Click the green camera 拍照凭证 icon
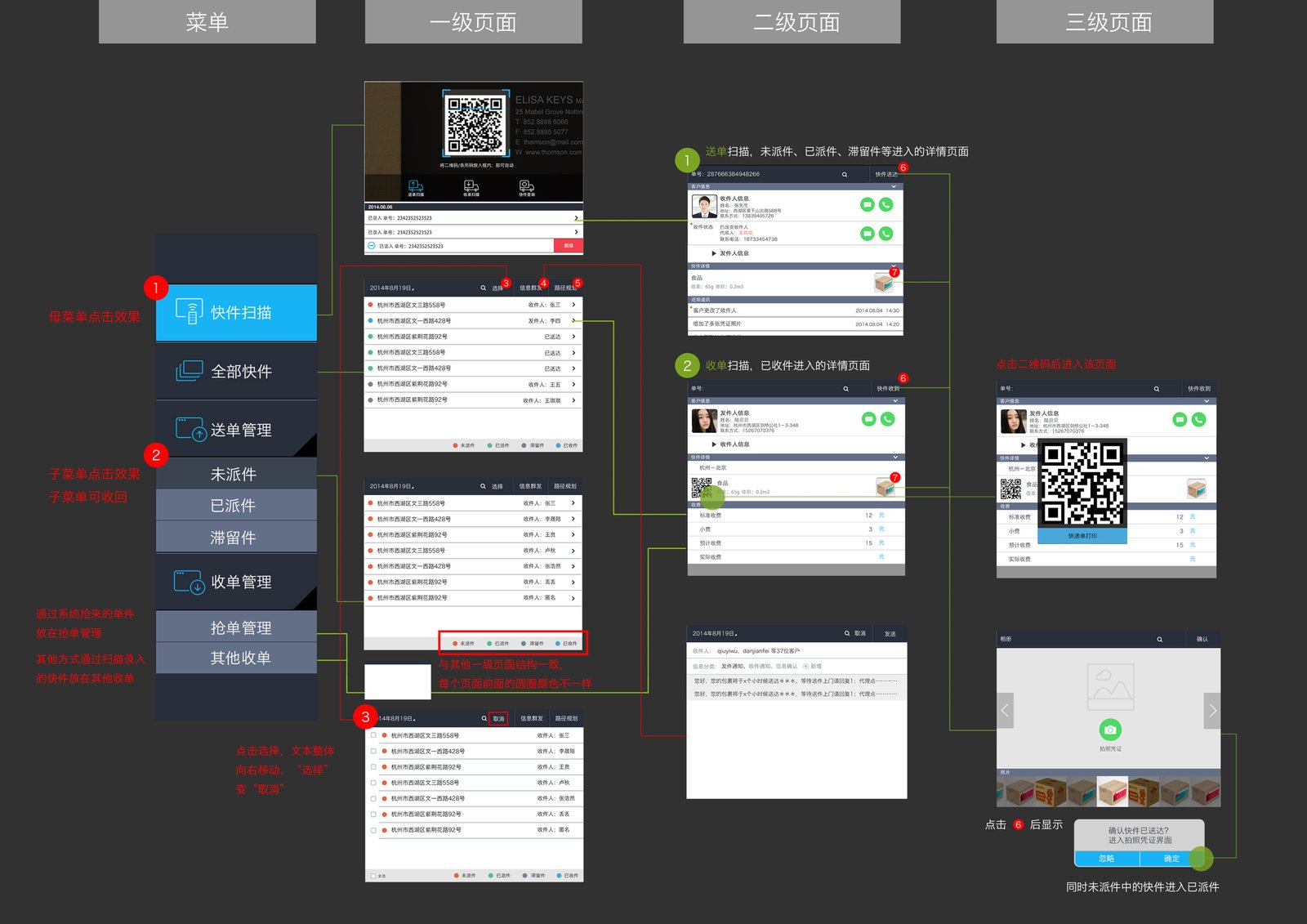This screenshot has width=1307, height=924. pos(1109,730)
